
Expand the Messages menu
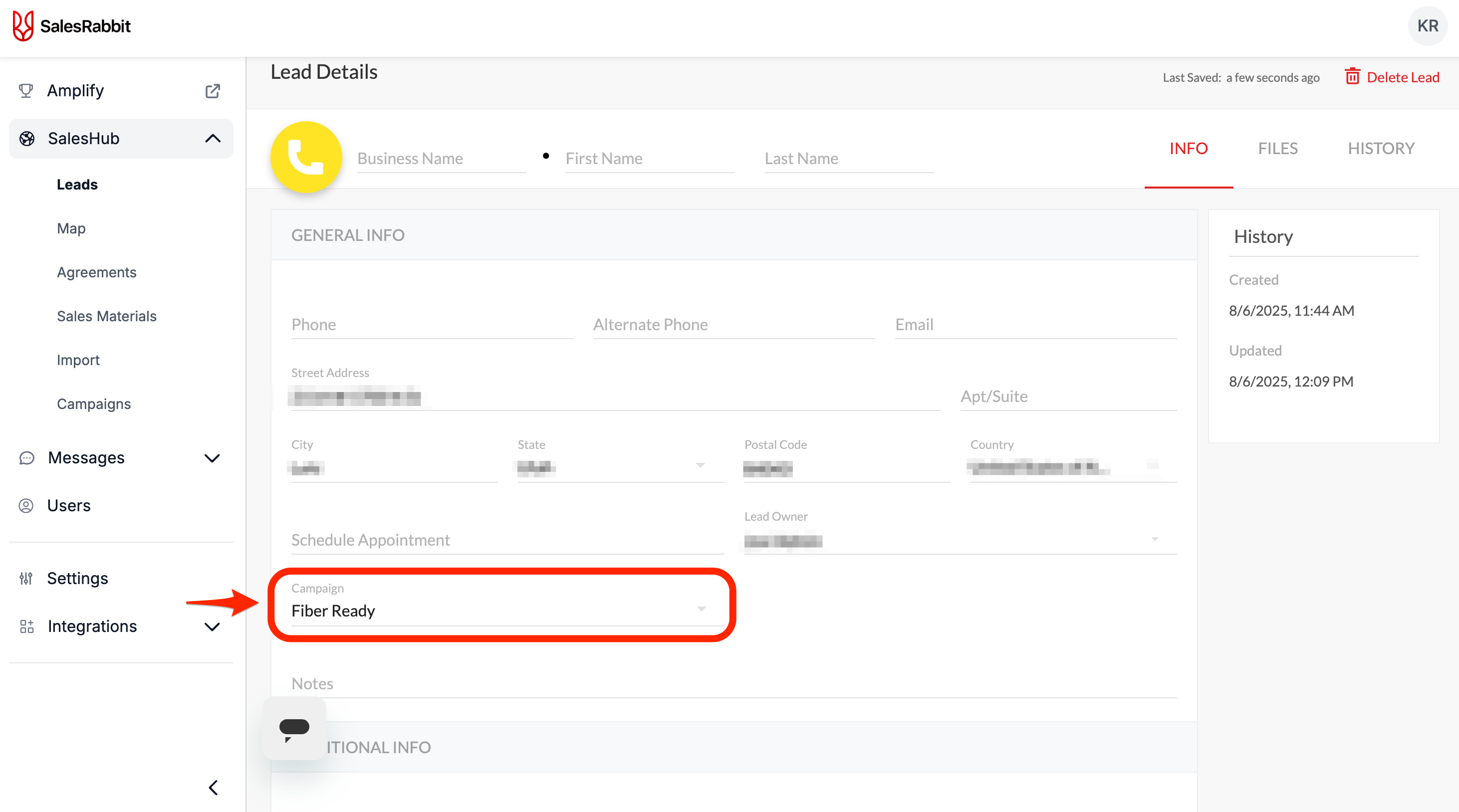tap(212, 457)
